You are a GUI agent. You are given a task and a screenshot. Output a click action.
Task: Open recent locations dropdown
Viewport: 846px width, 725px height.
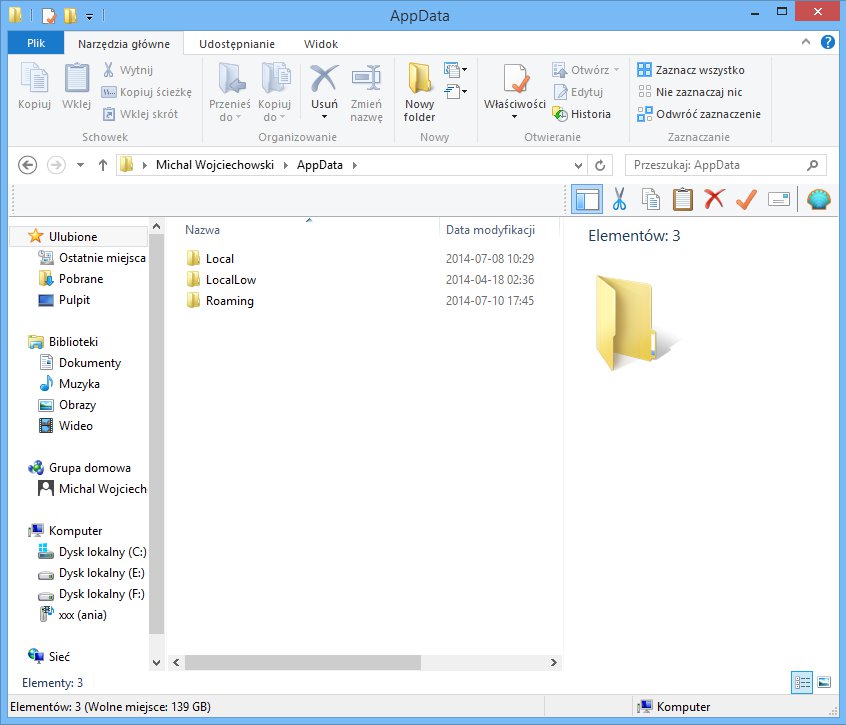80,165
